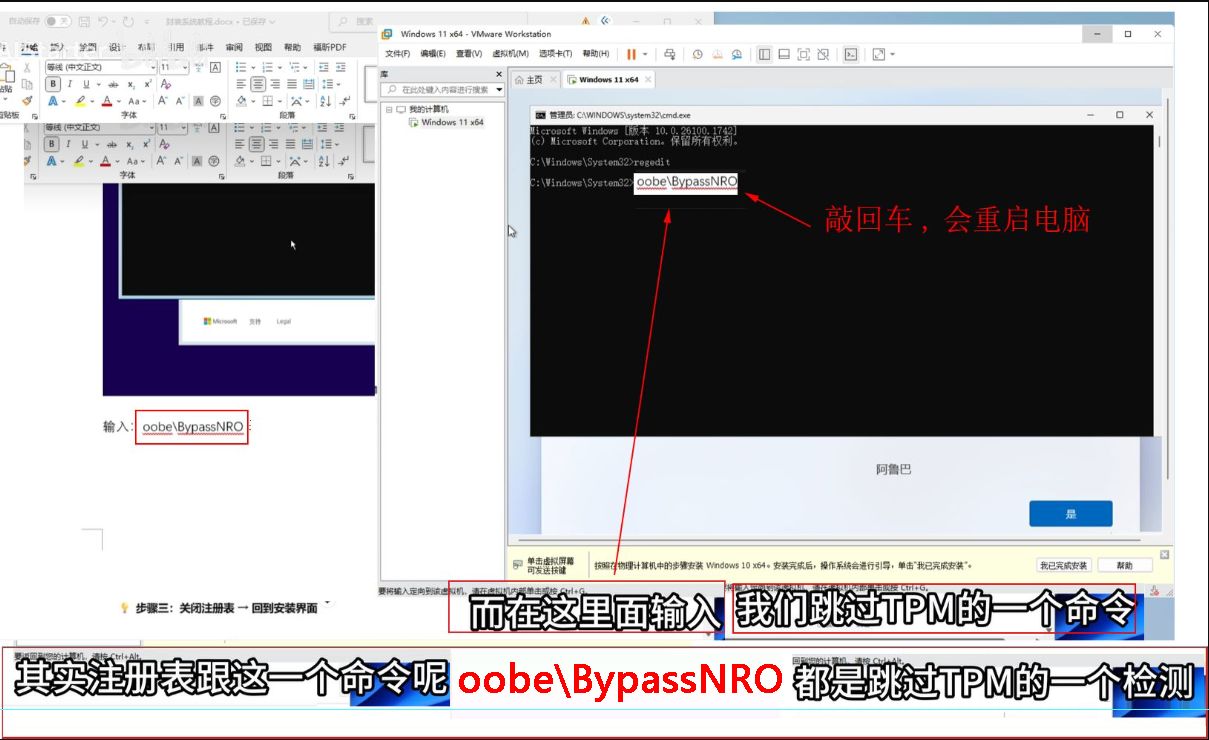
Task: Select Windows 11 x64 in the library tree
Action: click(452, 122)
